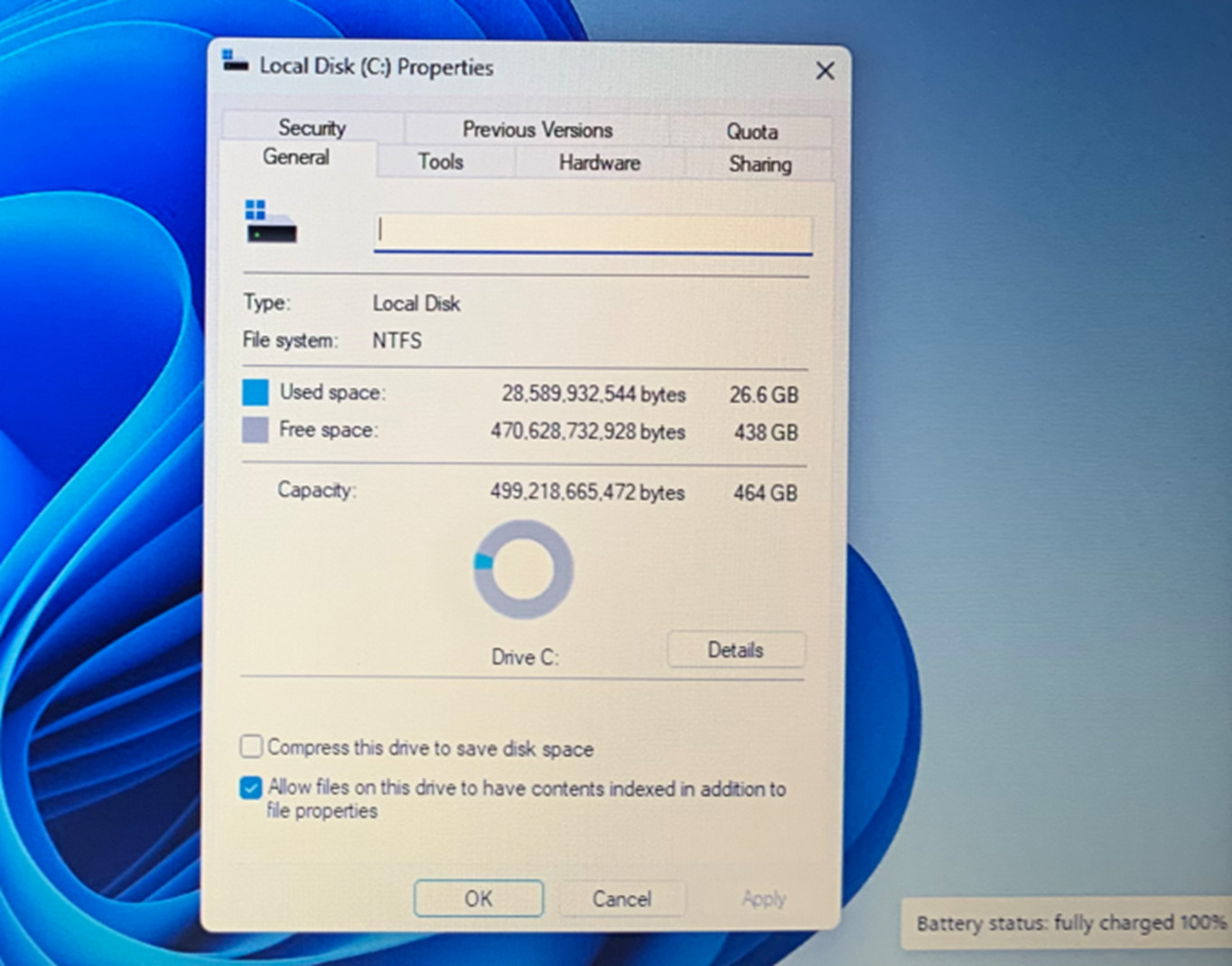Viewport: 1232px width, 966px height.
Task: Select the General tab
Action: pyautogui.click(x=296, y=157)
